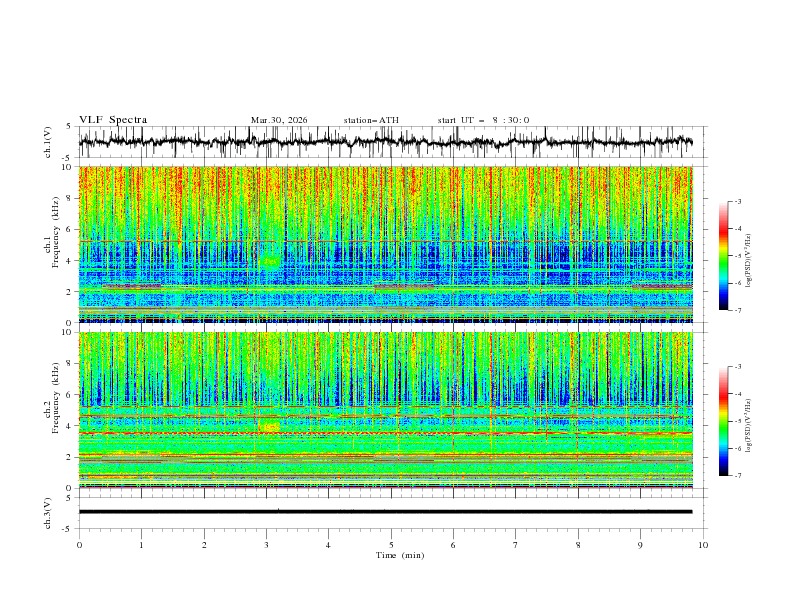
Task: Click the ch.2 spectrogram color bar
Action: 723,421
